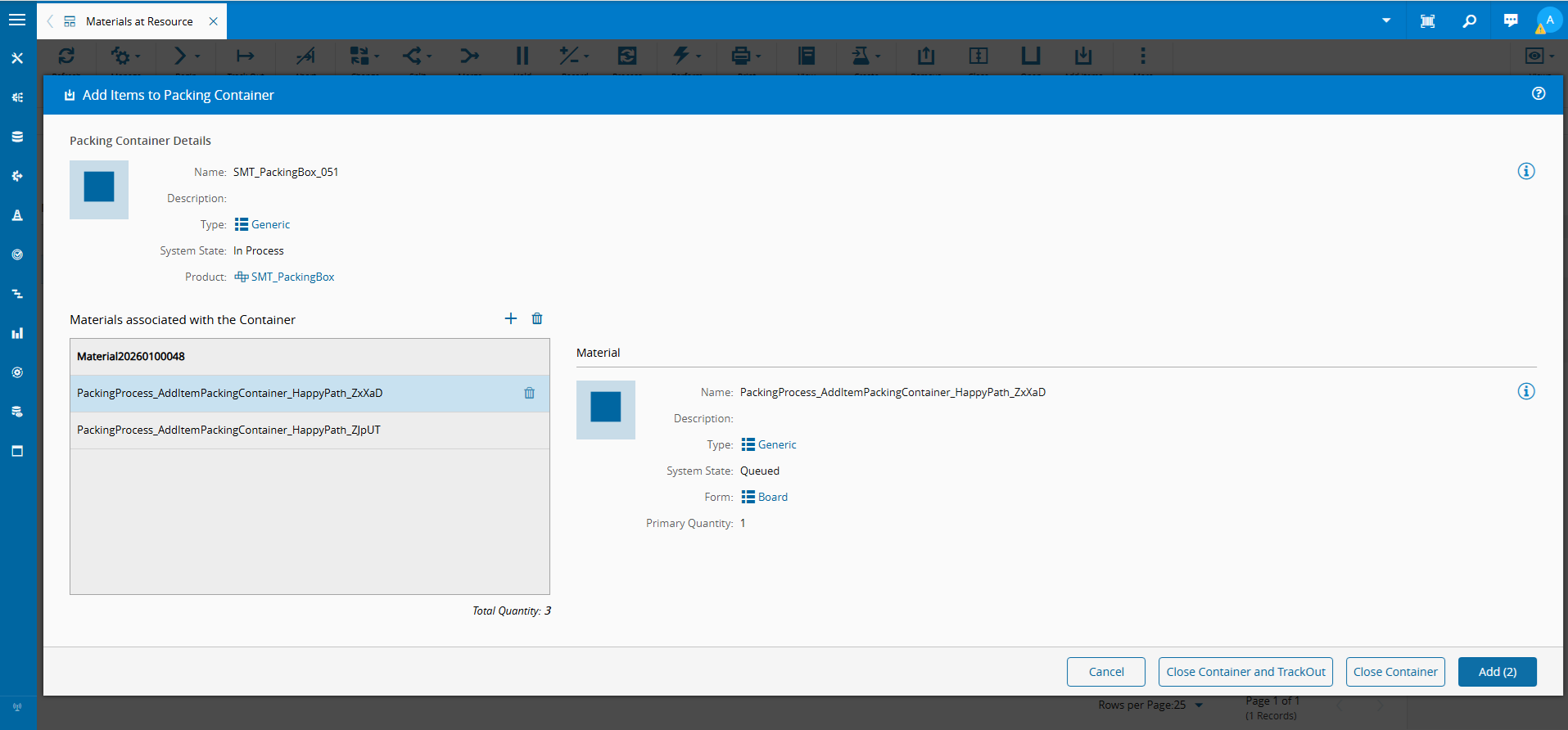Click the barcode scanner icon in top bar
1568x730 pixels.
(1427, 21)
